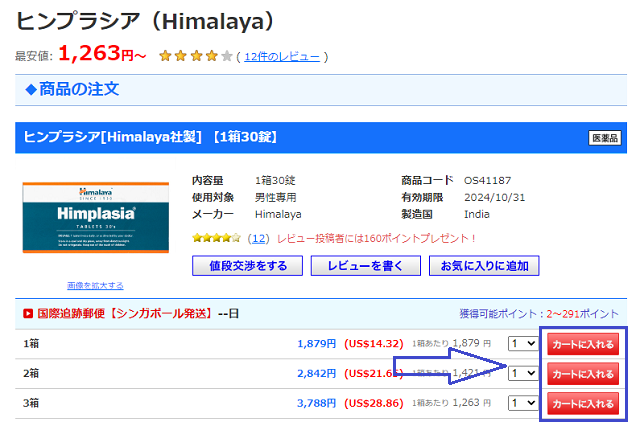Add item with お気に入りに追加 button

484,266
